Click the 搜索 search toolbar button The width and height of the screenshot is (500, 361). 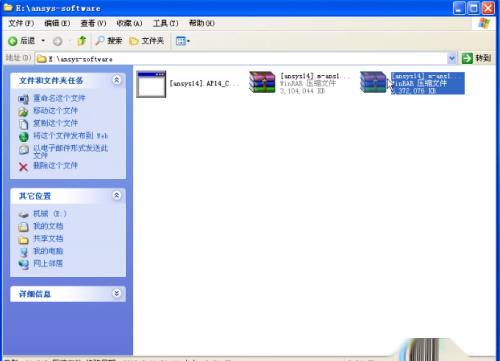click(109, 41)
